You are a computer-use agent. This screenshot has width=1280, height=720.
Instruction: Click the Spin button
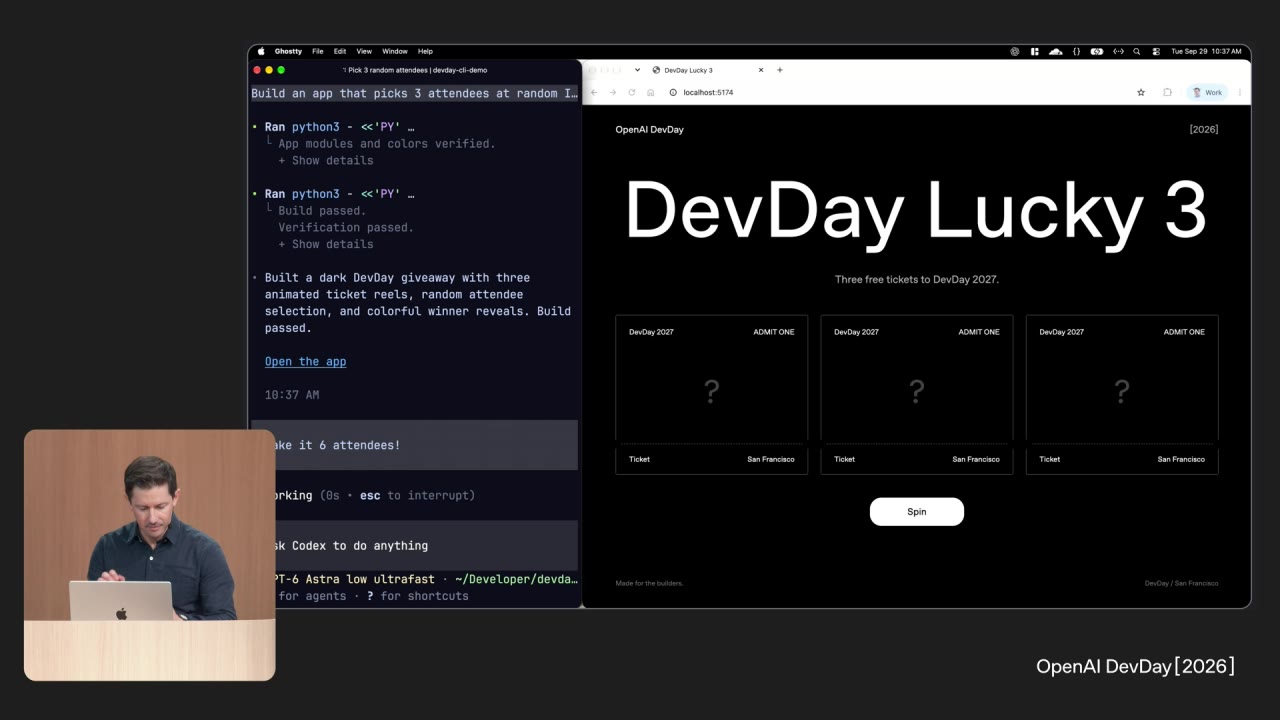coord(917,511)
